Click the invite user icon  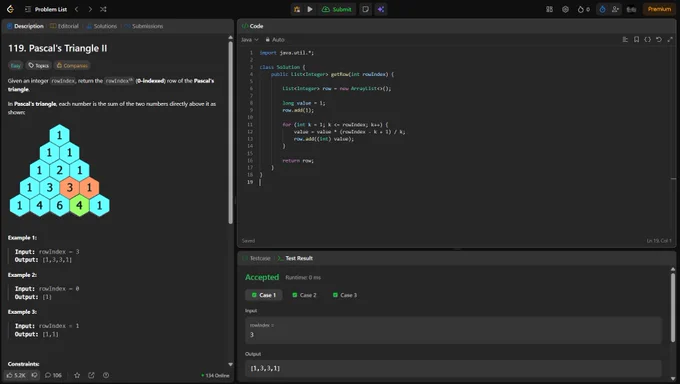[x=615, y=9]
